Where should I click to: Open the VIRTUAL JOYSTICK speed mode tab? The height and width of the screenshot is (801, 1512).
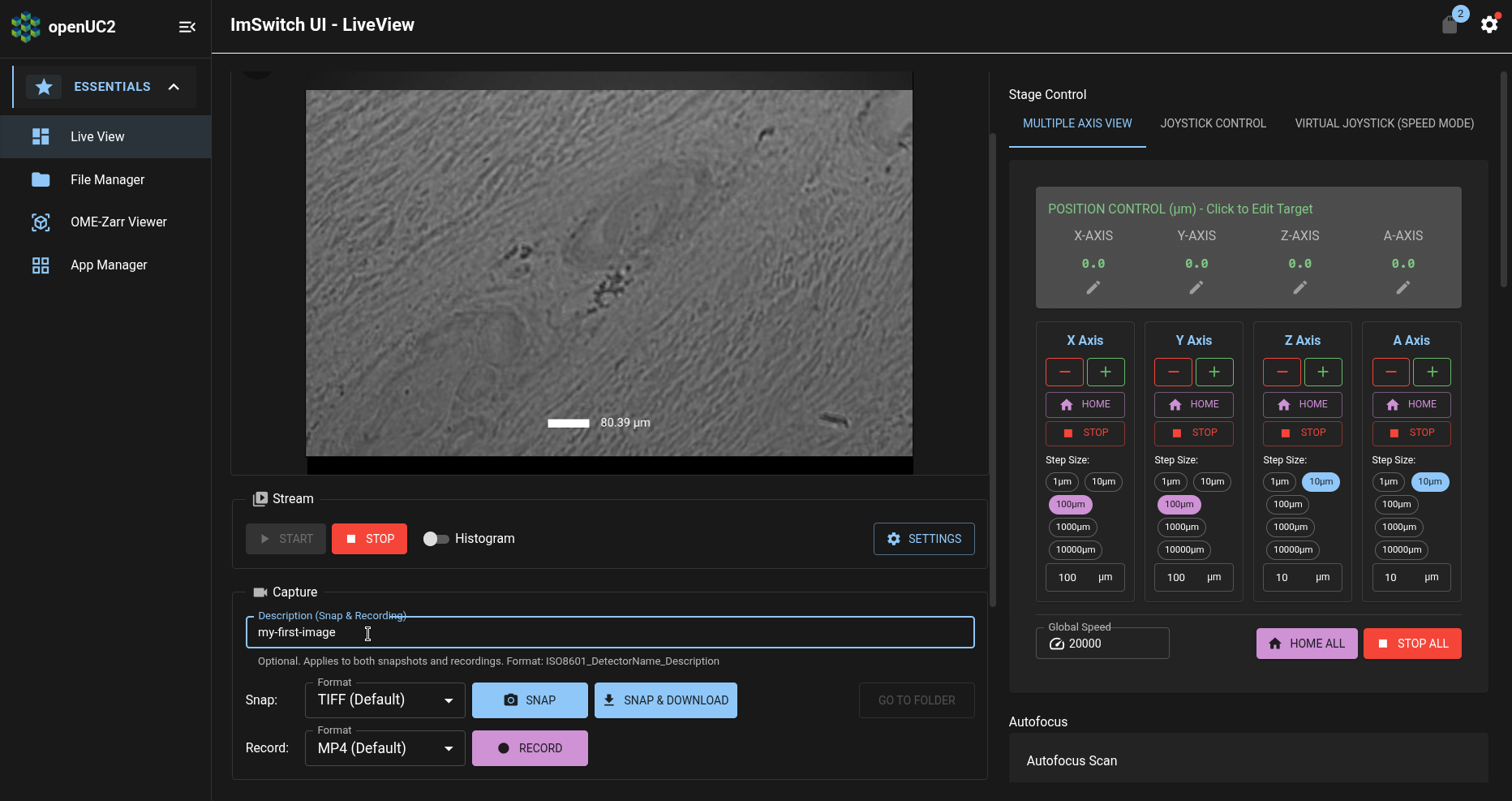pyautogui.click(x=1383, y=123)
